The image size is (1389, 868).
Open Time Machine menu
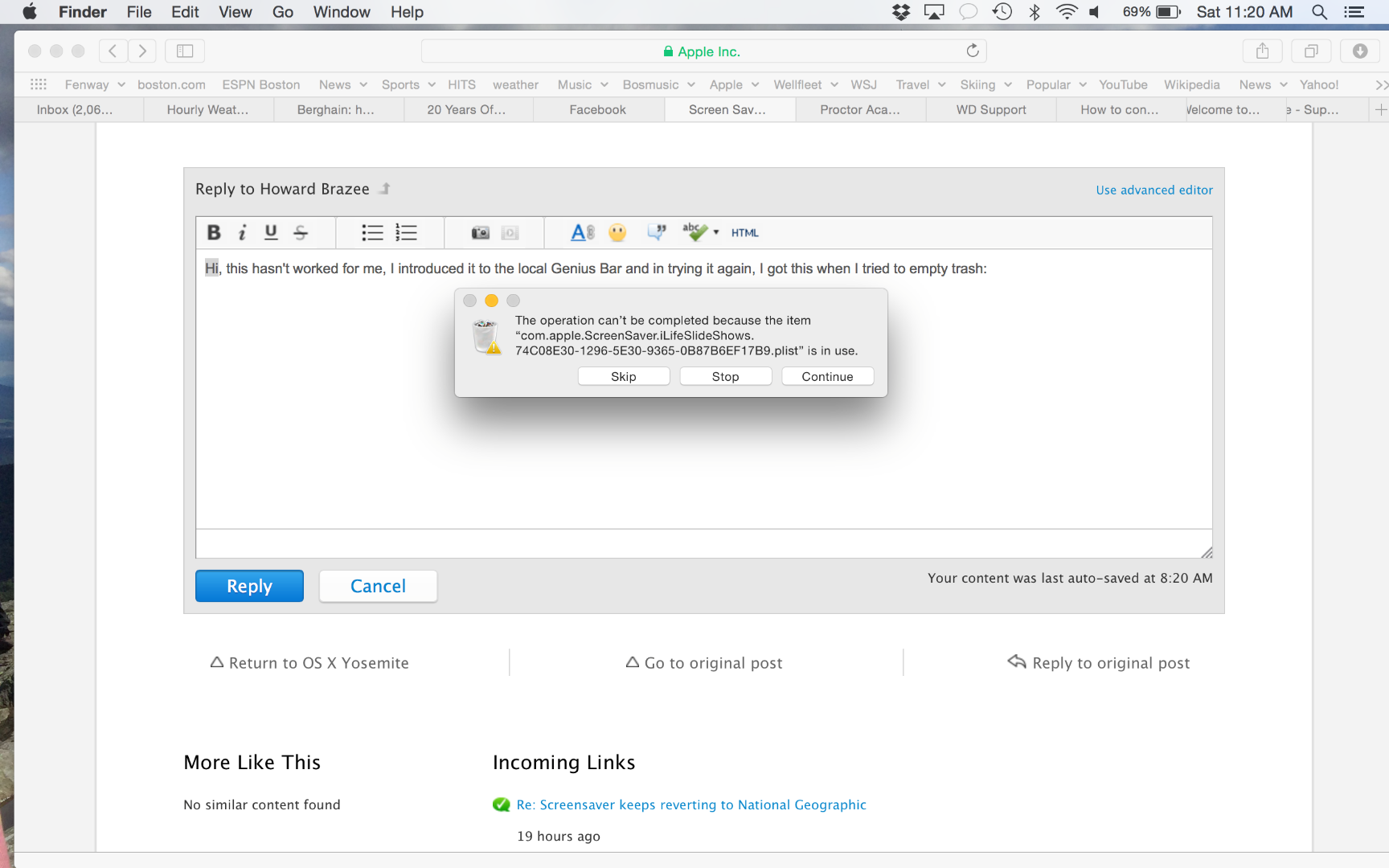tap(1002, 12)
